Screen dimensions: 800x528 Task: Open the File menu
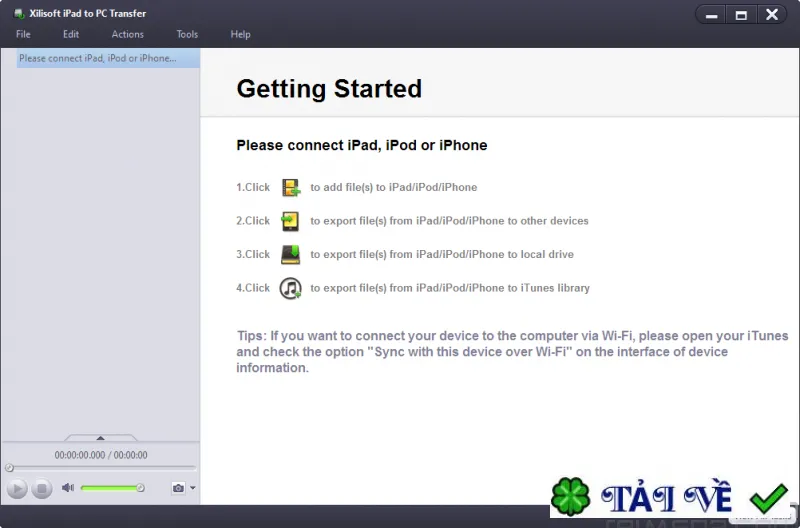pos(23,34)
